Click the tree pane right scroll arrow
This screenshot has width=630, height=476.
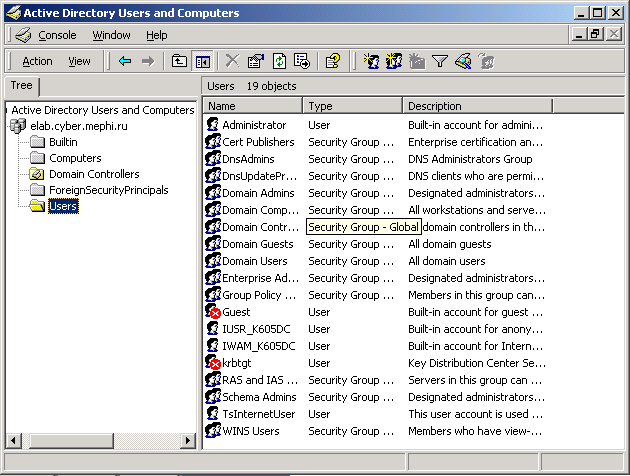(187, 441)
